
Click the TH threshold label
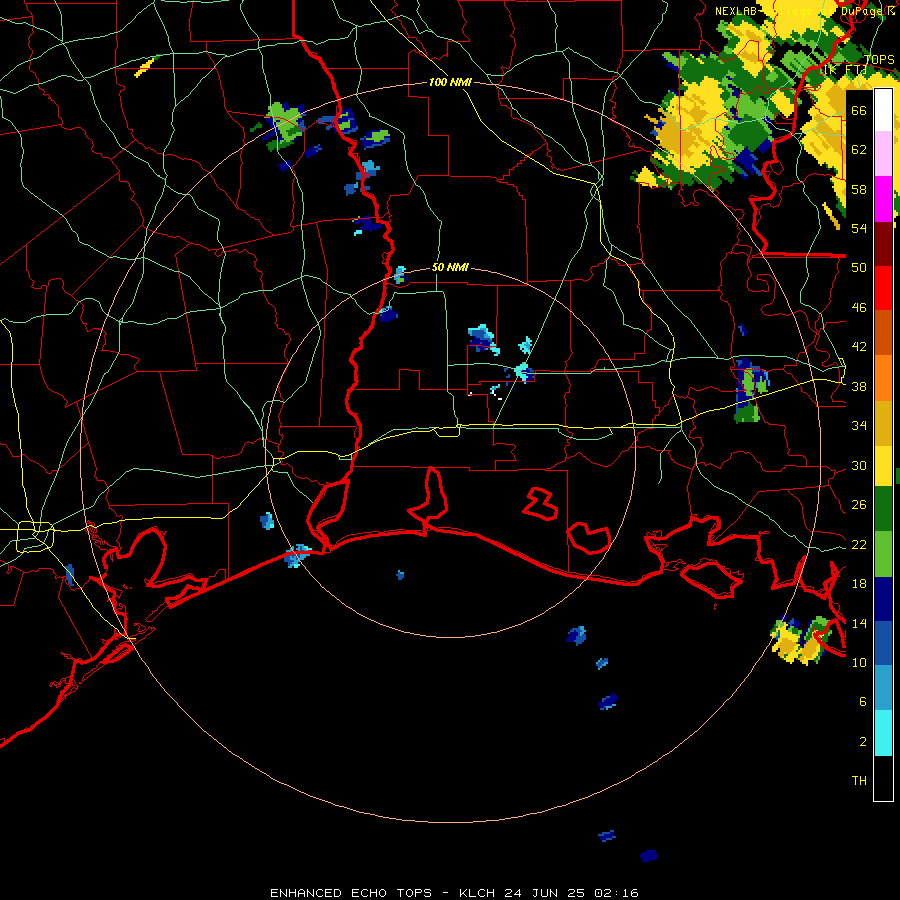tap(859, 781)
